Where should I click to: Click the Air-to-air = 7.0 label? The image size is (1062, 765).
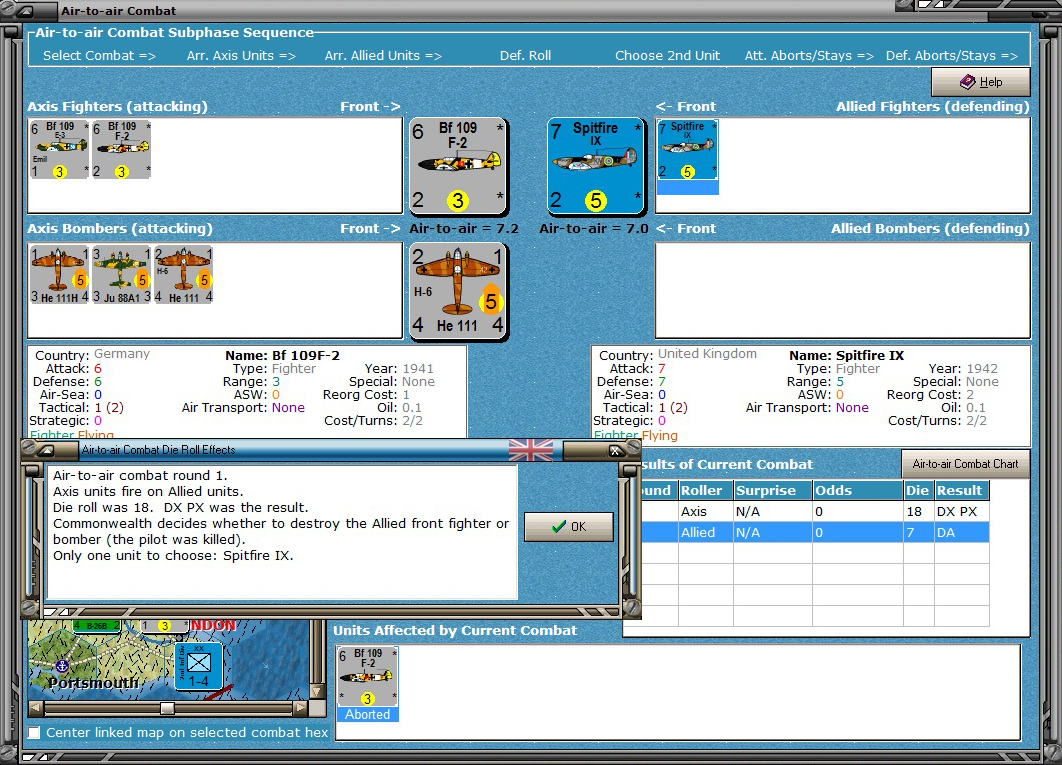(594, 229)
